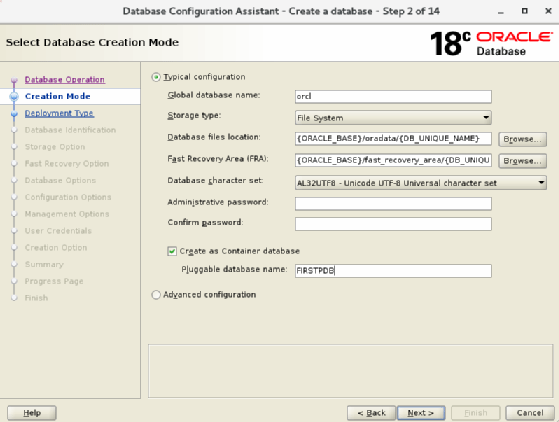Viewport: 559px width, 422px height.
Task: Select the Typical configuration radio button
Action: click(156, 77)
